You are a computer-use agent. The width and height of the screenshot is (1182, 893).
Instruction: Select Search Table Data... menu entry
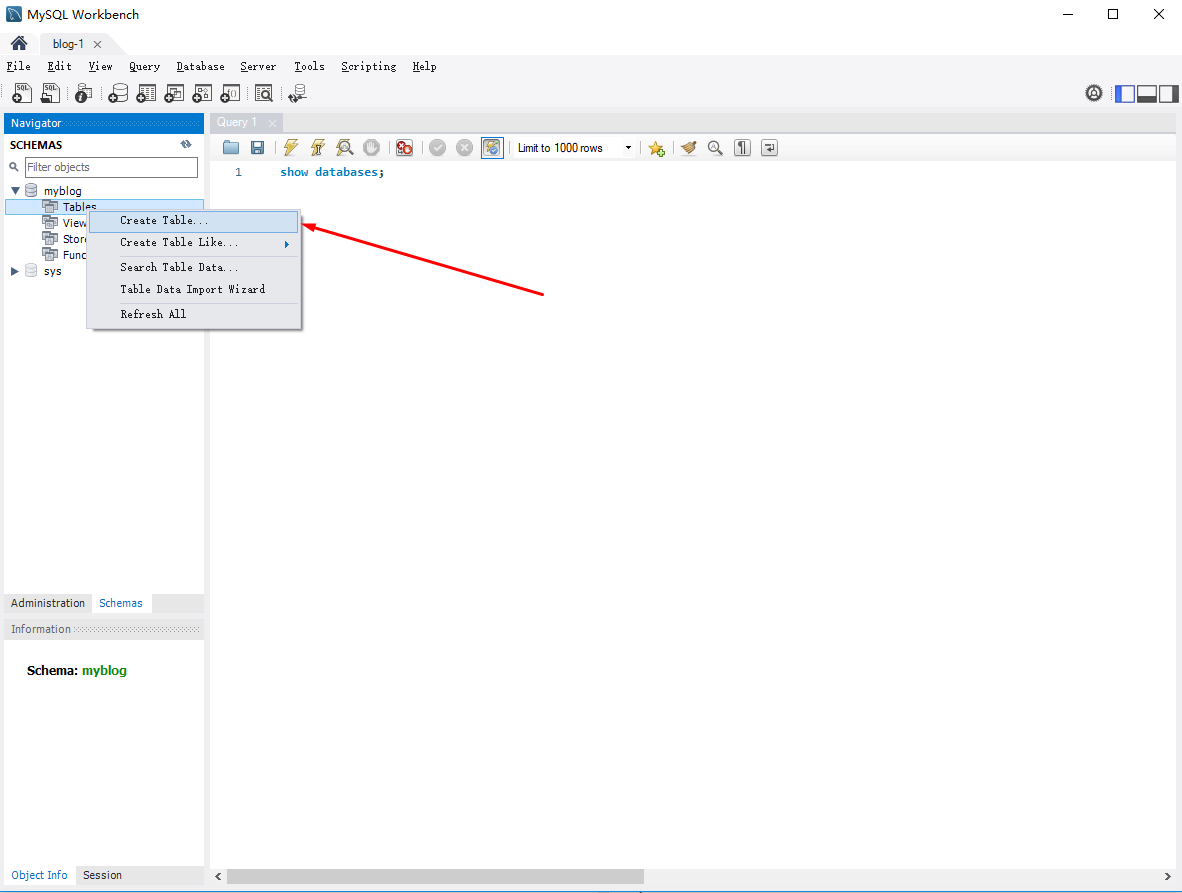[x=194, y=268]
